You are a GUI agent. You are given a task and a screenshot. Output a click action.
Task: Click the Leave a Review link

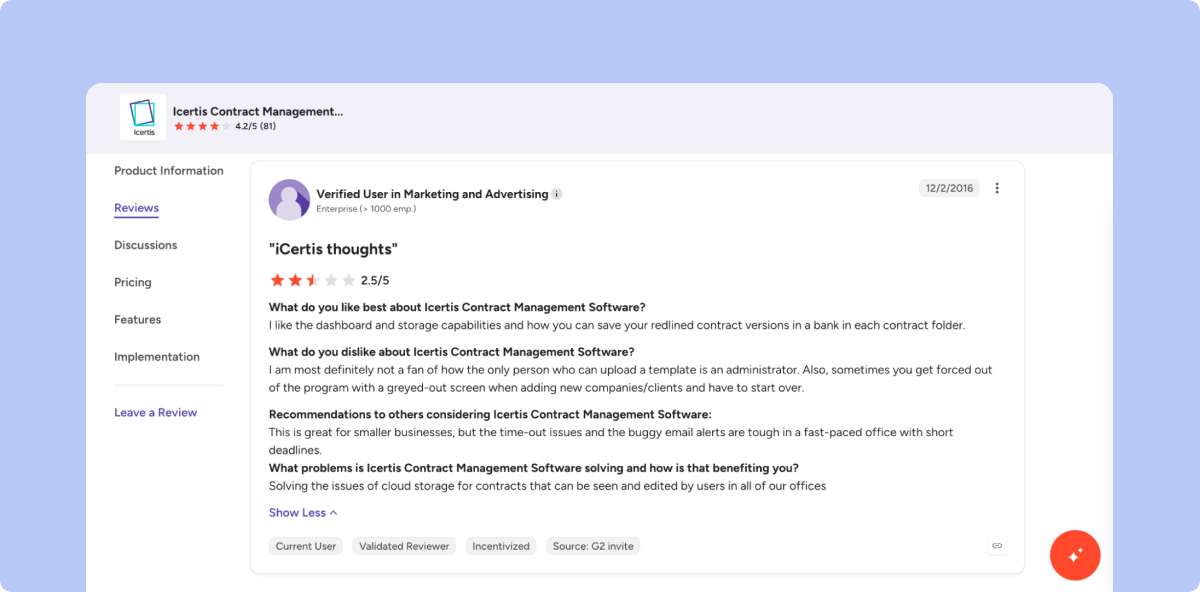click(x=155, y=412)
